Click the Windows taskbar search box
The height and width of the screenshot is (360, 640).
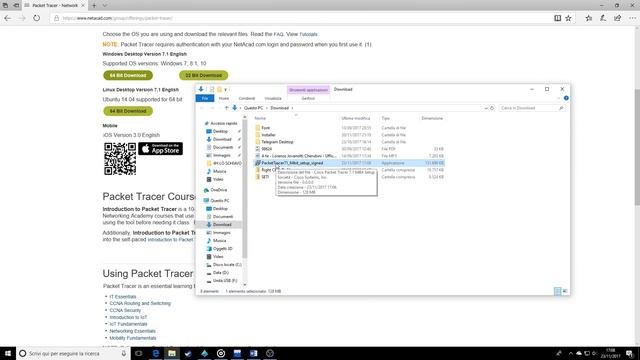[x=72, y=353]
